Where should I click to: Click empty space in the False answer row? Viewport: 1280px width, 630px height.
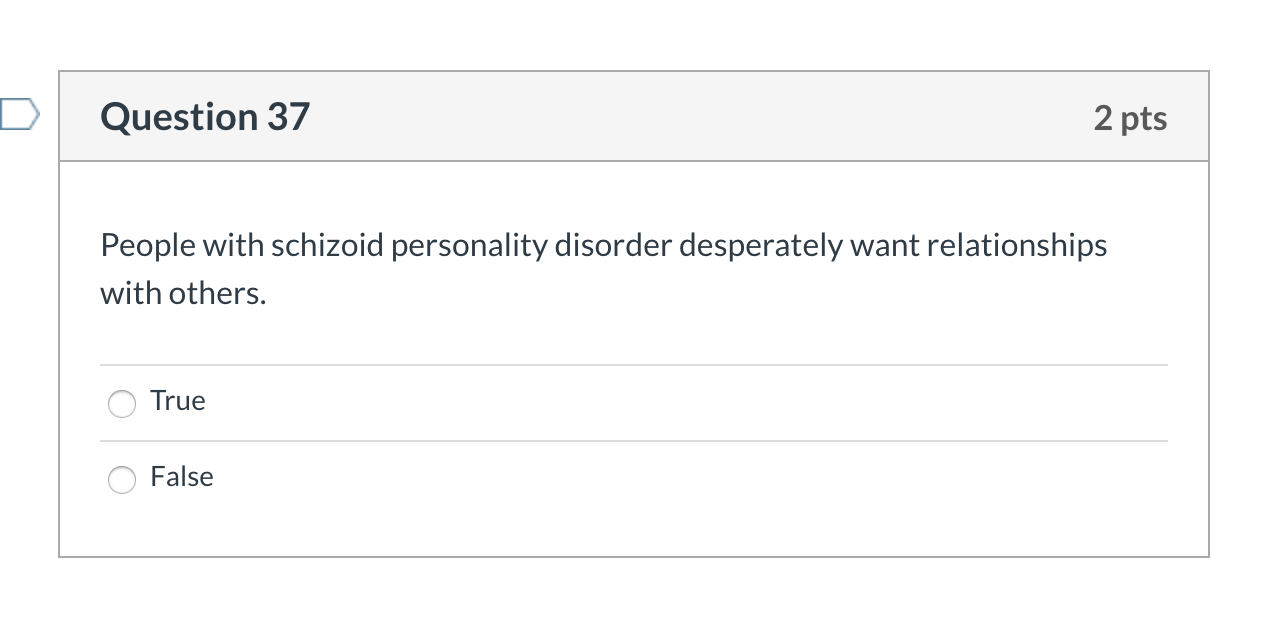650,479
